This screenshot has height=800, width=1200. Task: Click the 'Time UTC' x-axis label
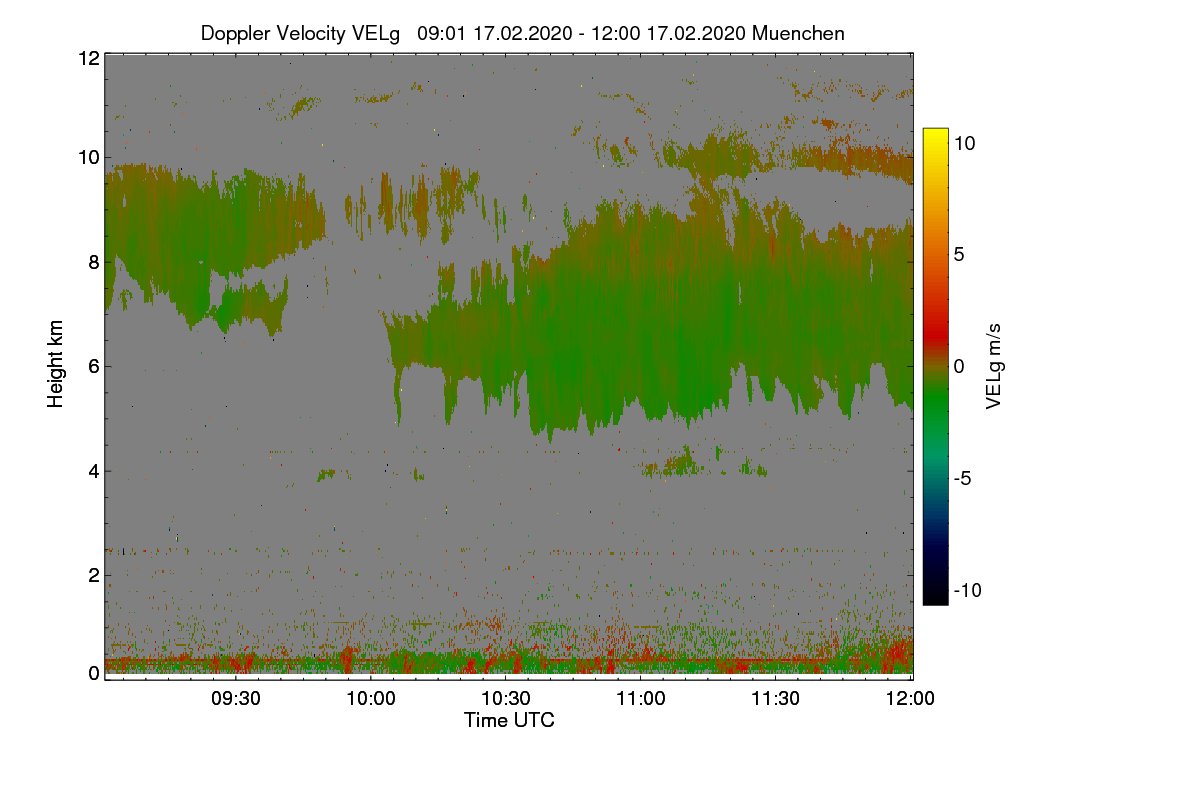tap(509, 720)
